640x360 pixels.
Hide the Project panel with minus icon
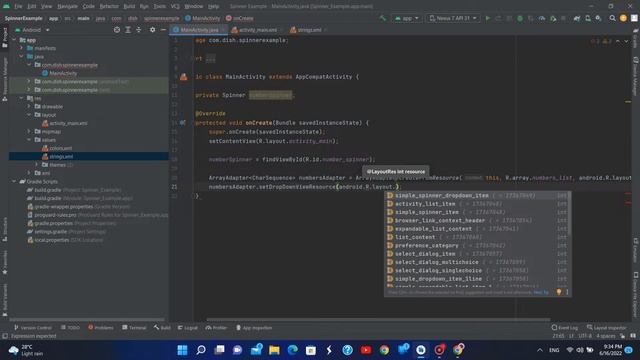pos(163,30)
